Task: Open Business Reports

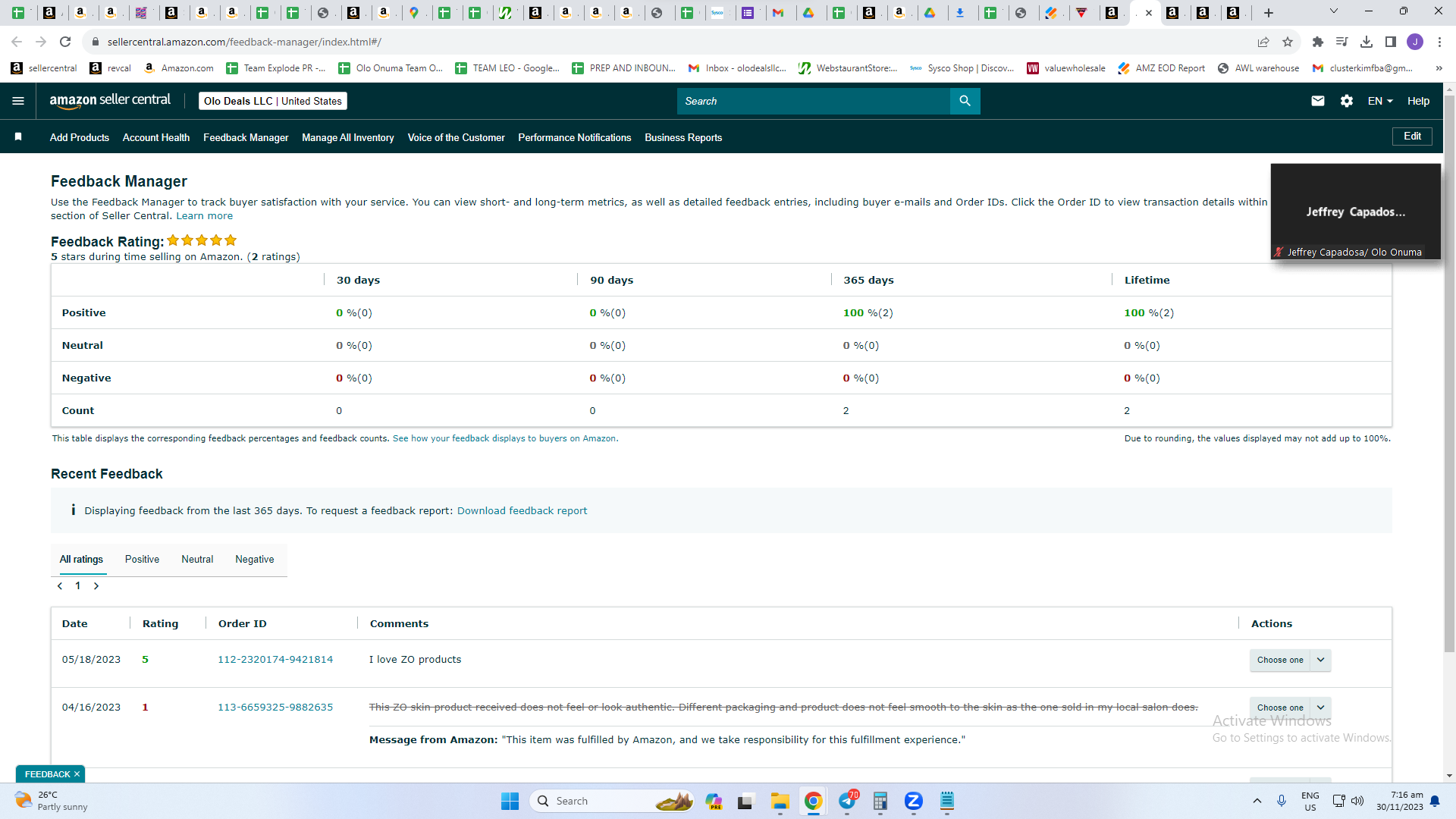Action: [x=683, y=137]
